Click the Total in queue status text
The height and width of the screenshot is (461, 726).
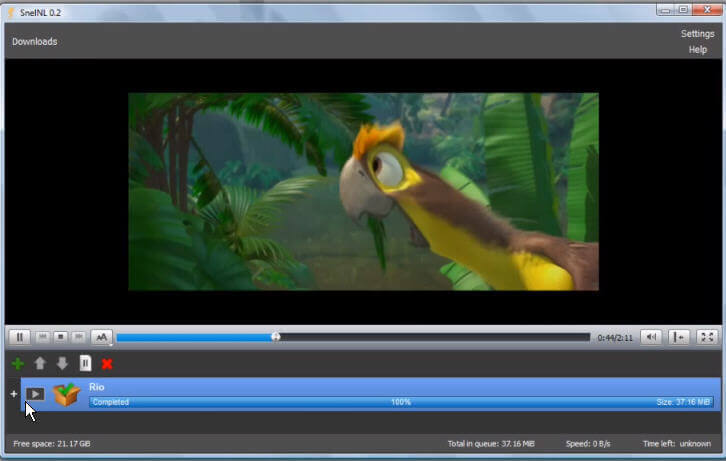(491, 443)
